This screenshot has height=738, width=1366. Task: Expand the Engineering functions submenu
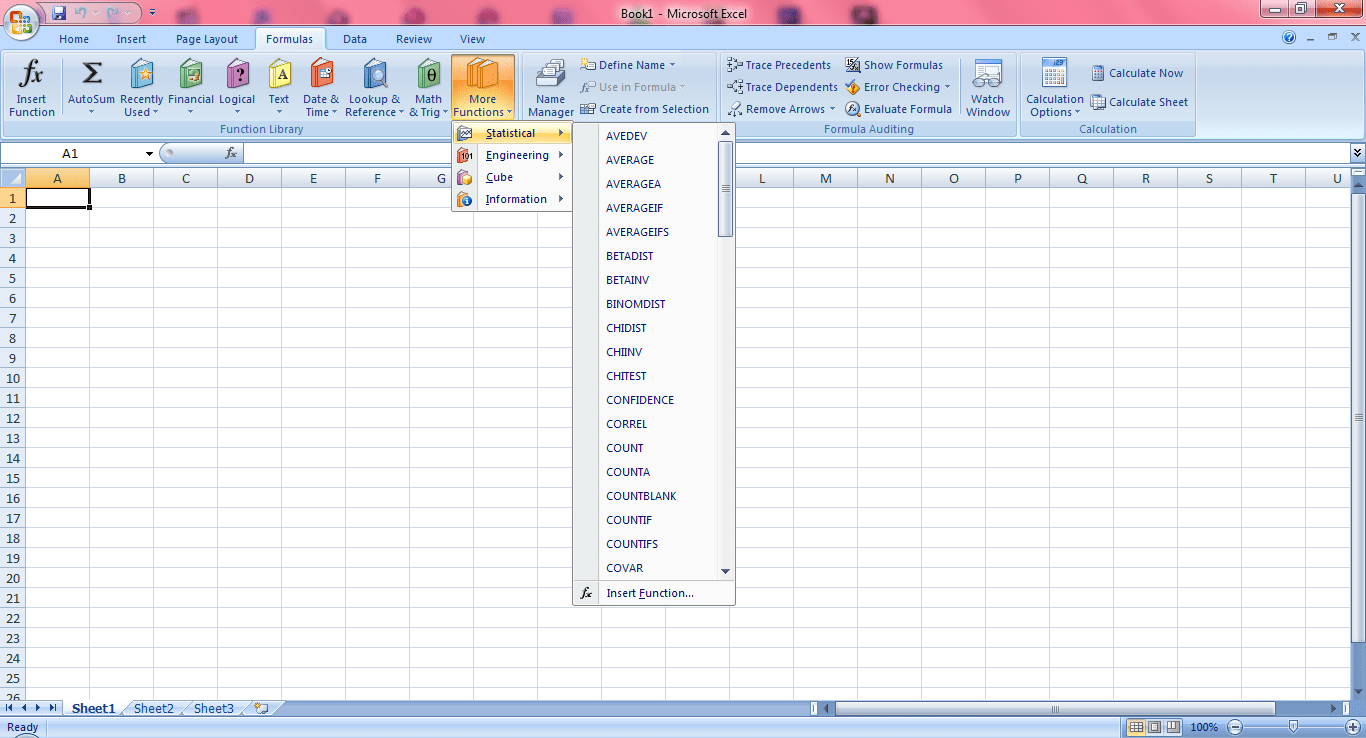click(516, 155)
